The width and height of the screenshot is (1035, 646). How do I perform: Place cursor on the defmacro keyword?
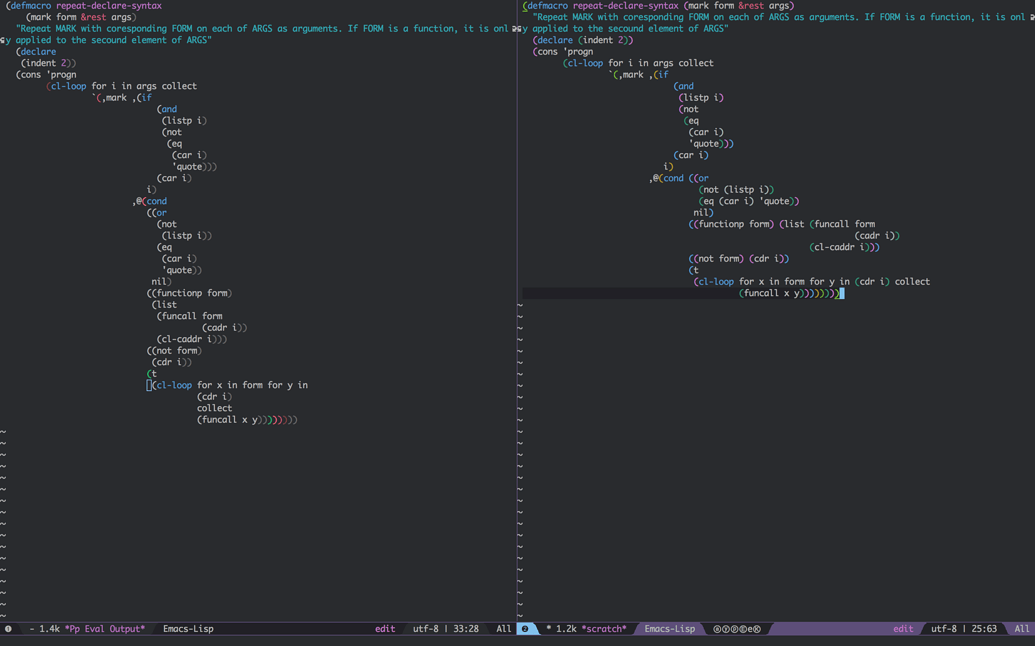(30, 5)
